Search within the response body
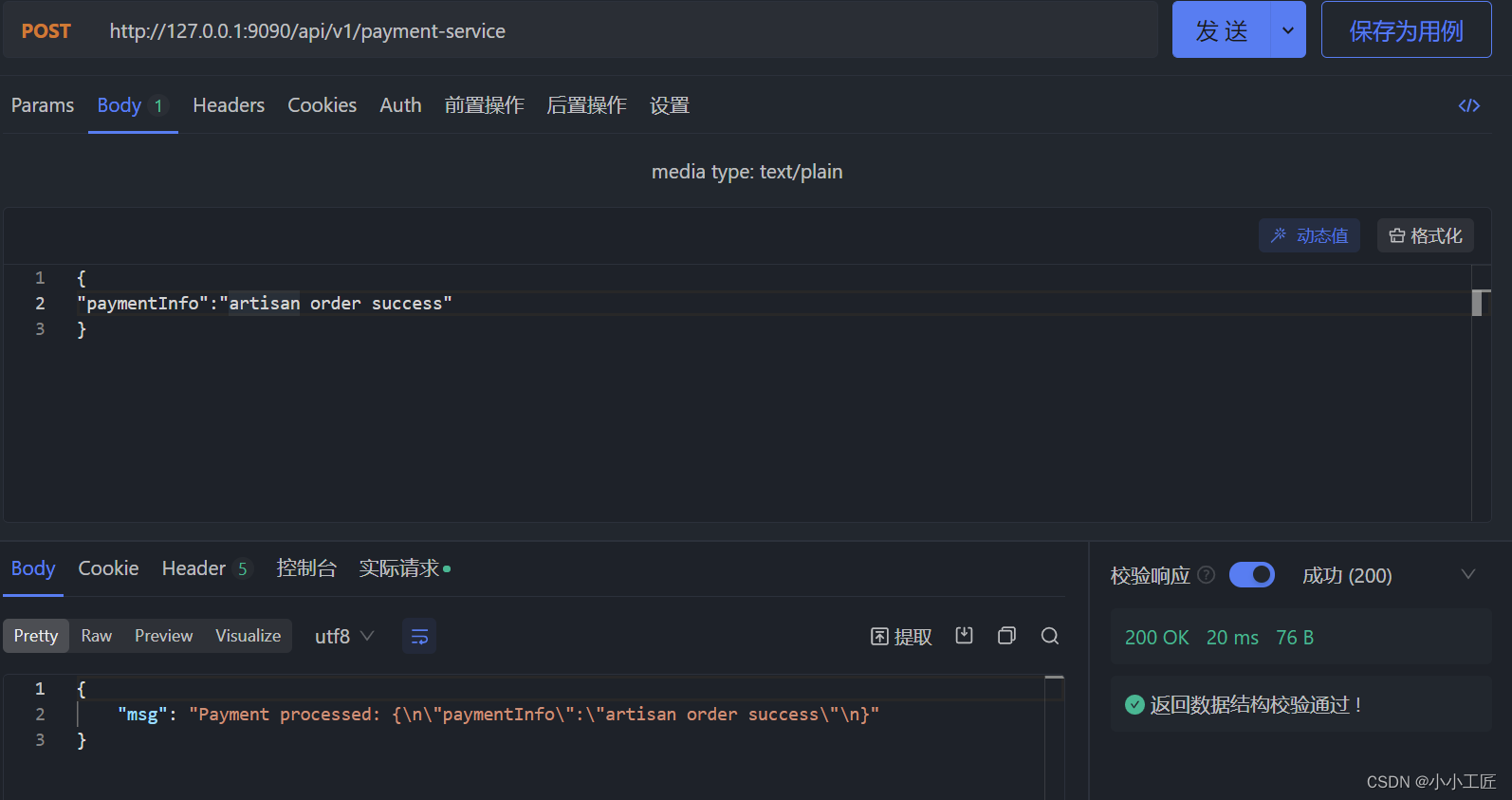This screenshot has width=1512, height=800. [1050, 636]
